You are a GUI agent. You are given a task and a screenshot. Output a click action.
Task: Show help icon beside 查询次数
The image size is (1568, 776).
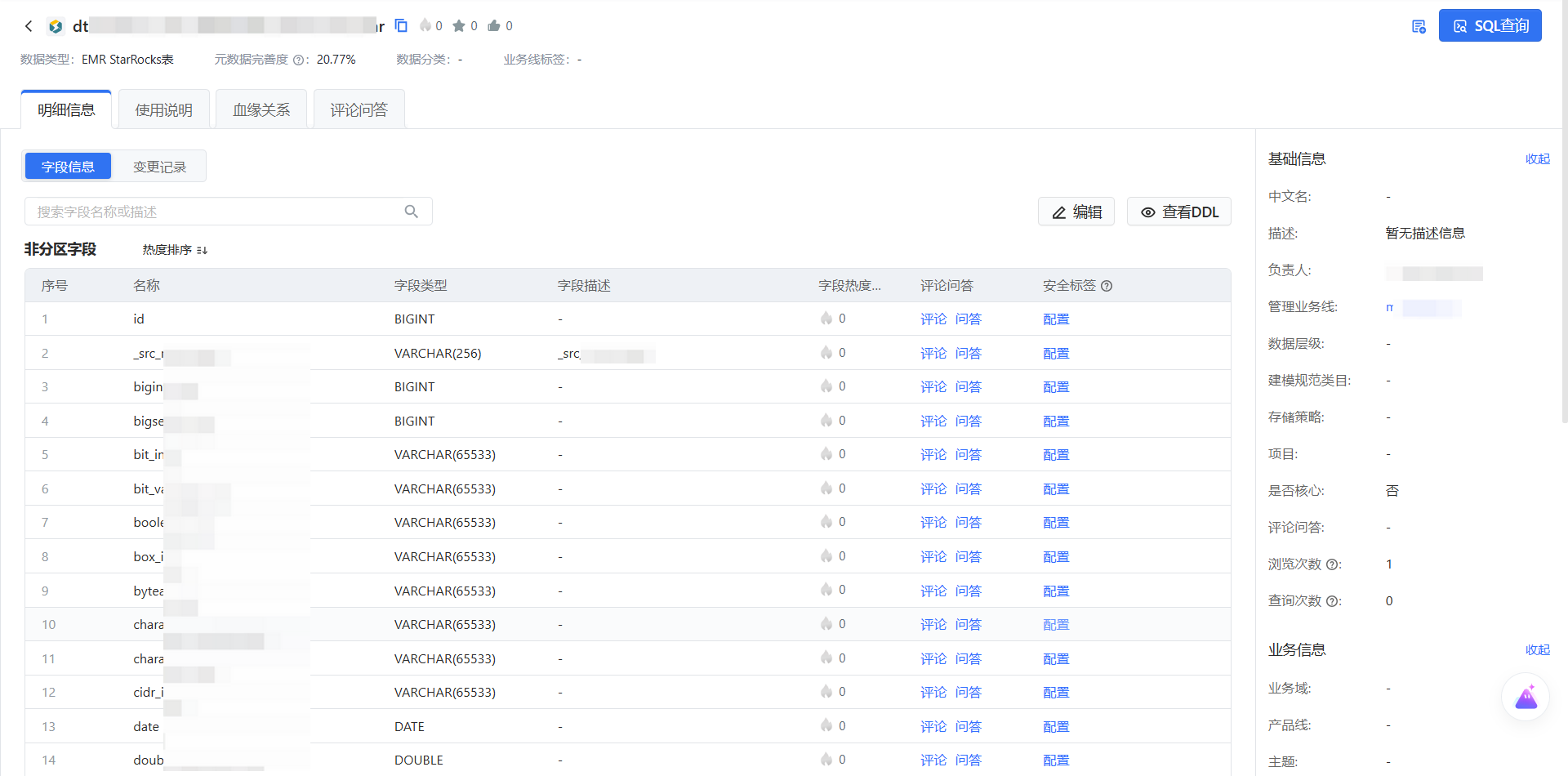click(1332, 601)
